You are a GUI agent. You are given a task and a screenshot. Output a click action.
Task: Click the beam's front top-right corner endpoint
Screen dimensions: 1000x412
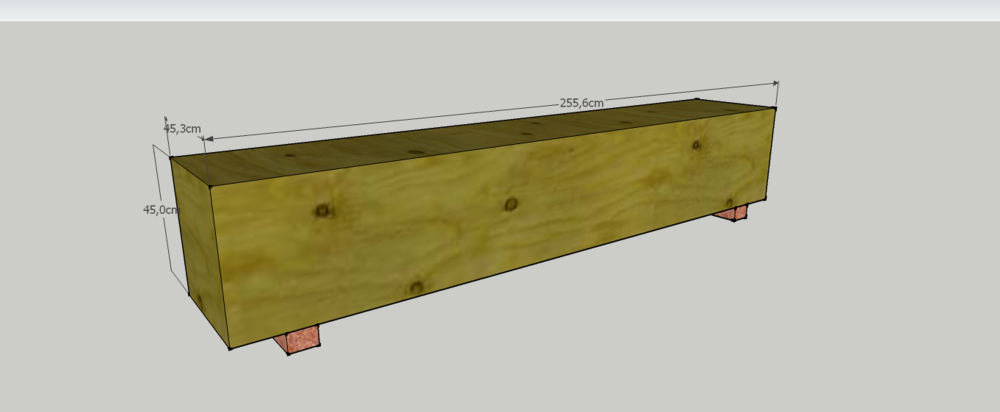pyautogui.click(x=776, y=108)
